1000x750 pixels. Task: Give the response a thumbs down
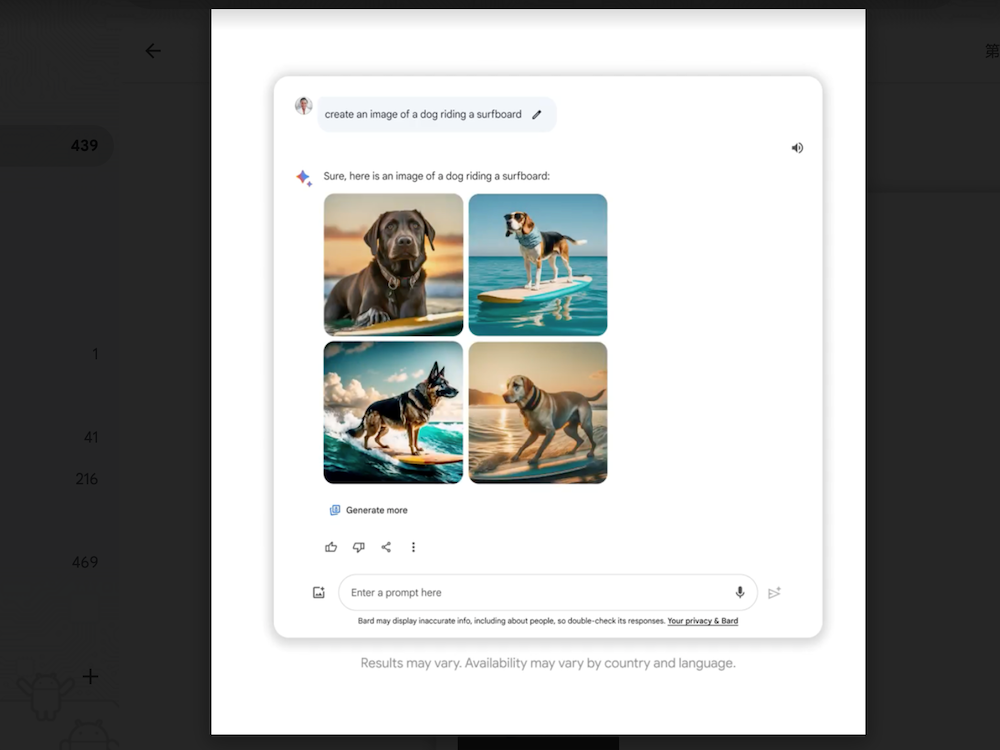point(358,547)
